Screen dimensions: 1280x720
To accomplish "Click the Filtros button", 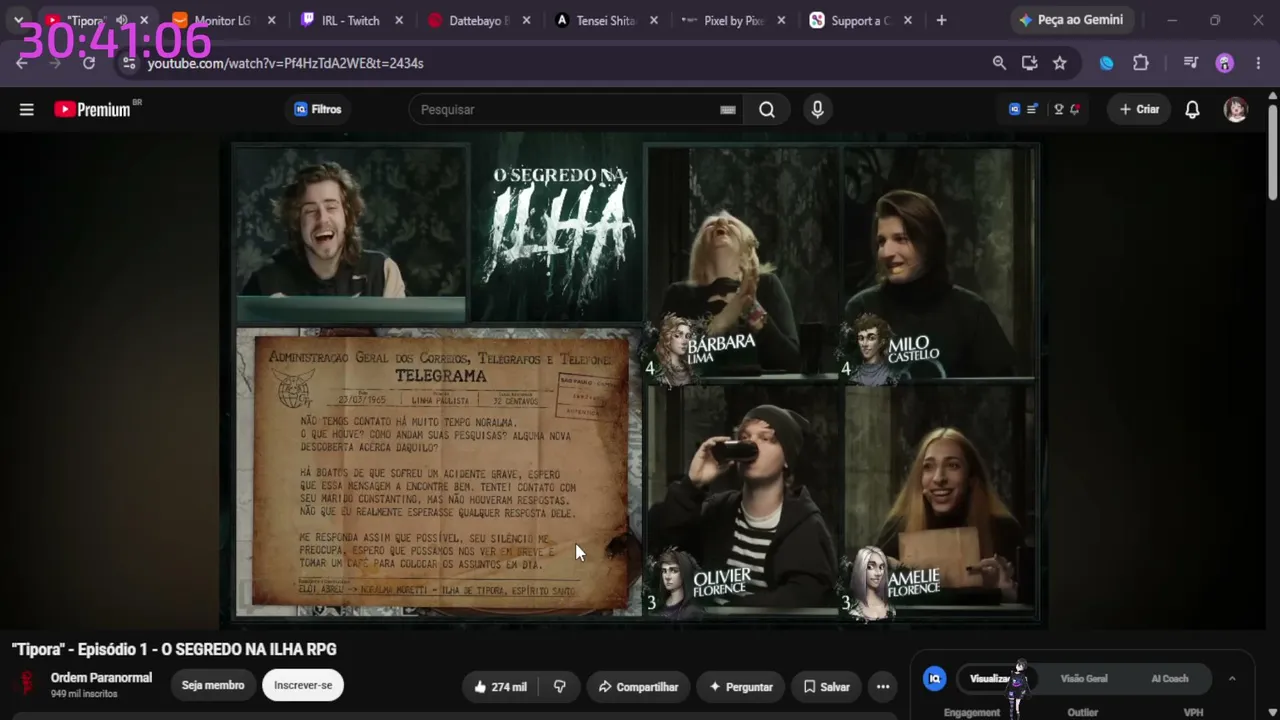I will (318, 110).
